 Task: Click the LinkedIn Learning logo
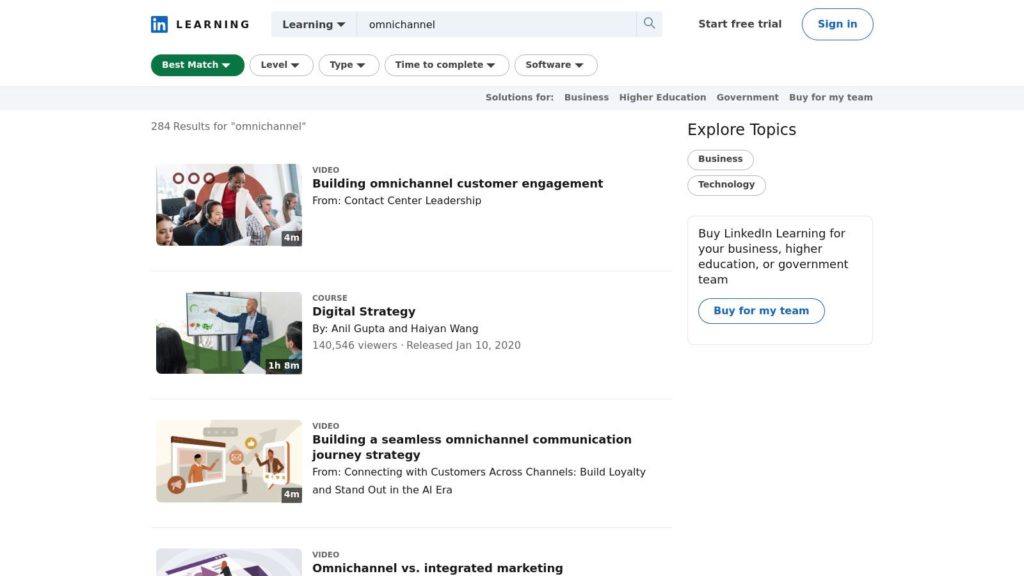pyautogui.click(x=200, y=24)
